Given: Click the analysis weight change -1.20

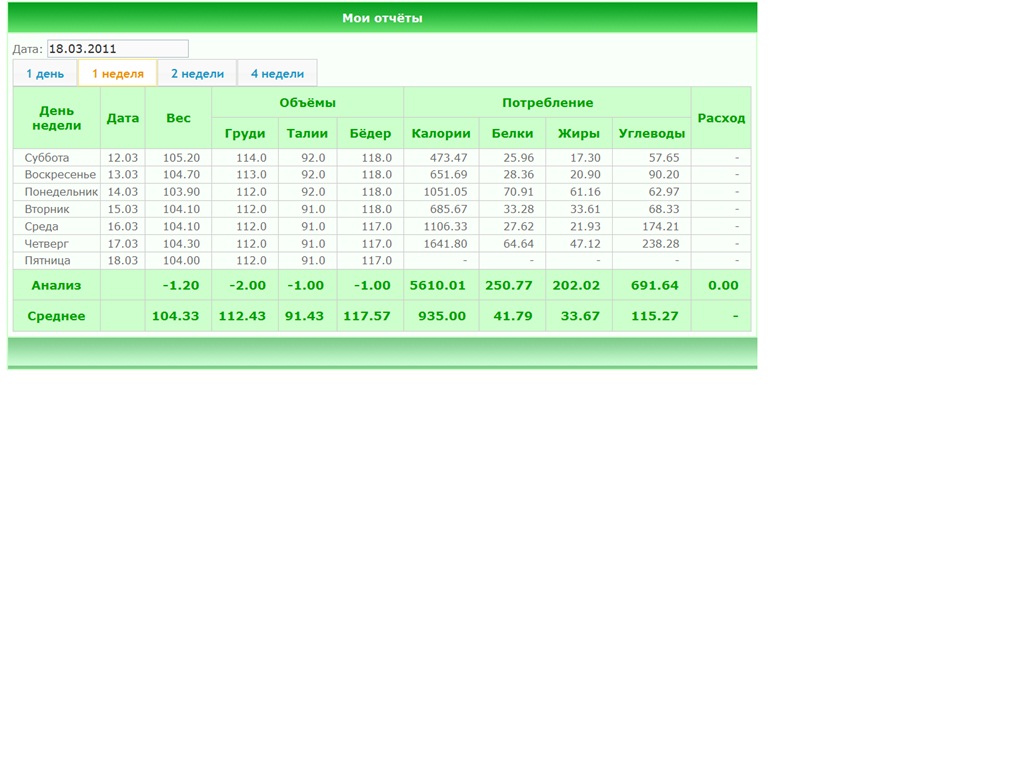Looking at the screenshot, I should click(180, 285).
